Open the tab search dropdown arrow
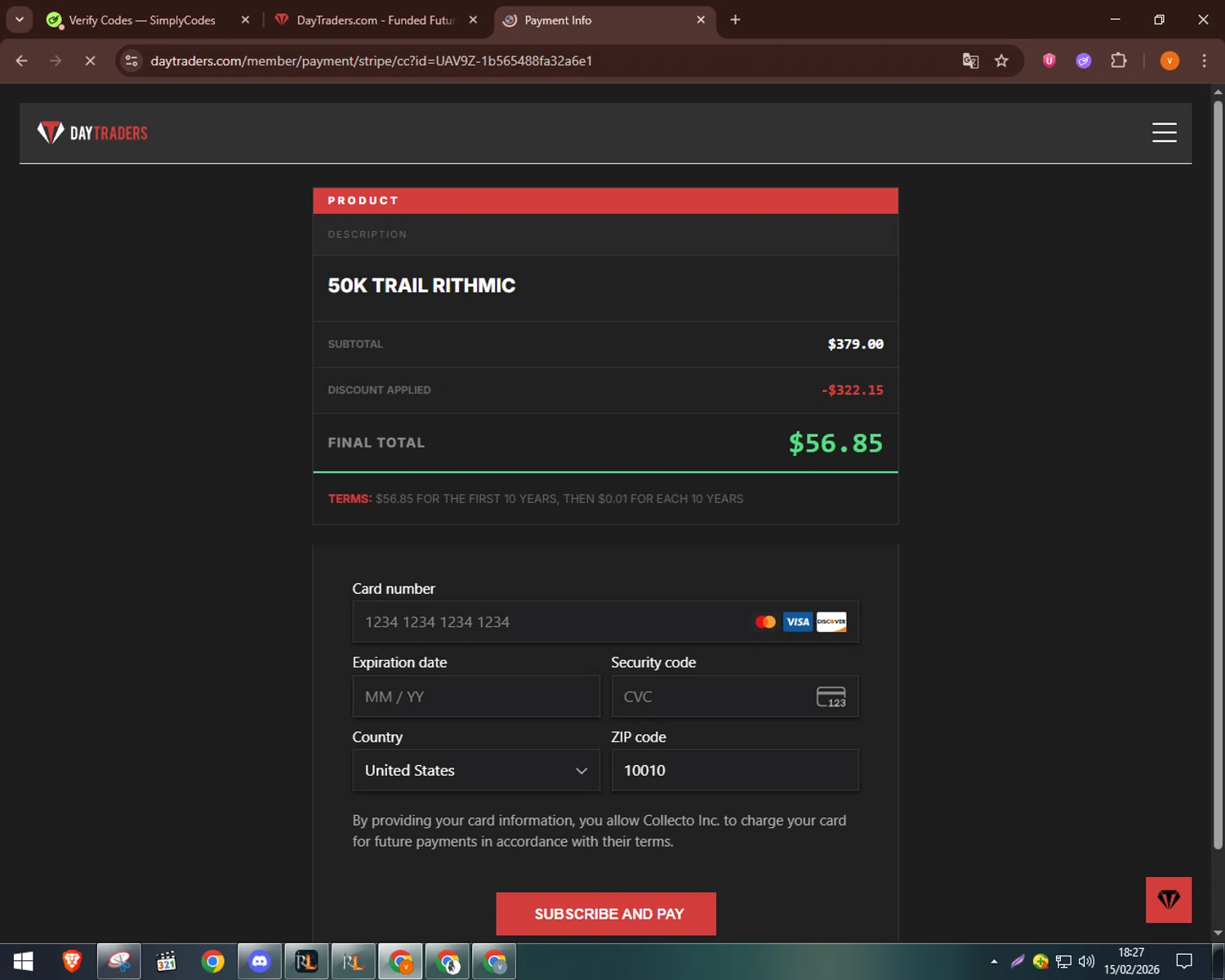Image resolution: width=1225 pixels, height=980 pixels. [20, 20]
